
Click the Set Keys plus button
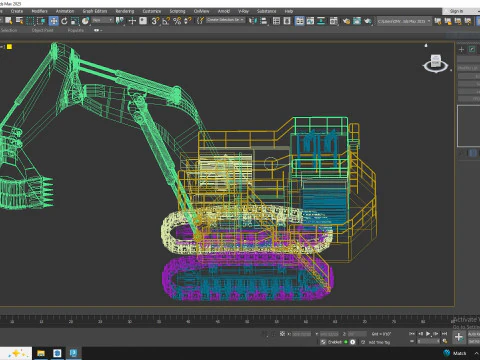click(x=459, y=337)
